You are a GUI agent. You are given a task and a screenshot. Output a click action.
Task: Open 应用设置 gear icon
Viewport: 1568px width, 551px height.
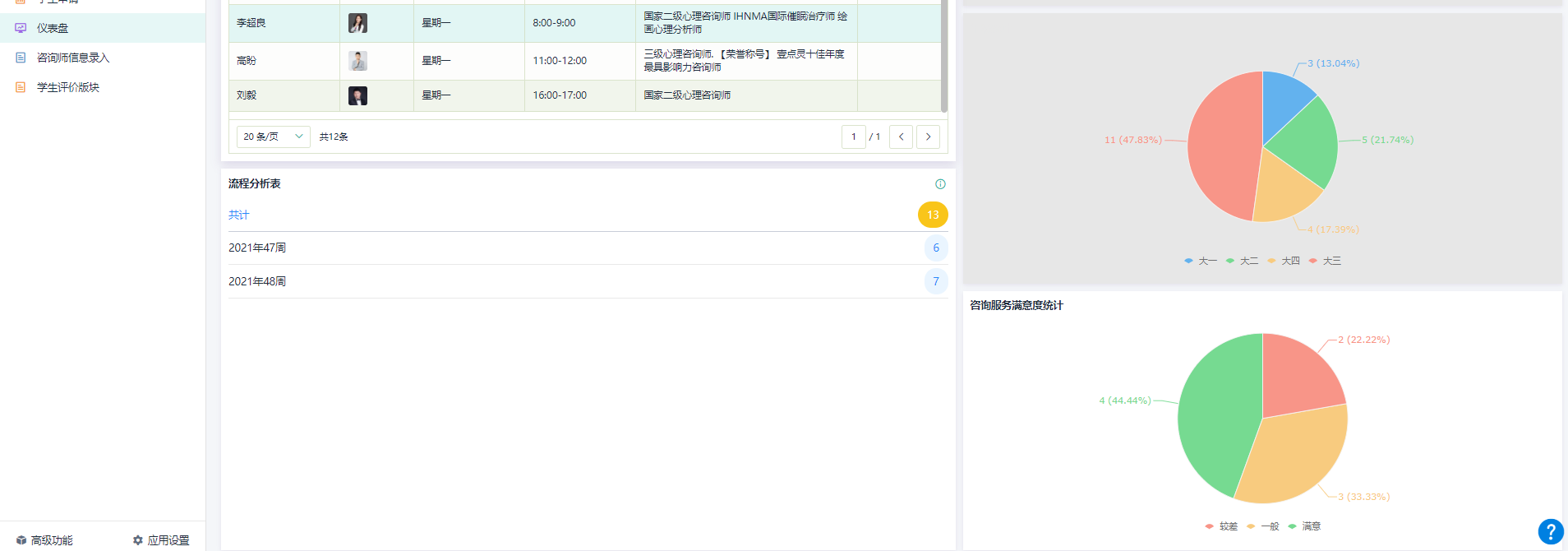tap(138, 540)
